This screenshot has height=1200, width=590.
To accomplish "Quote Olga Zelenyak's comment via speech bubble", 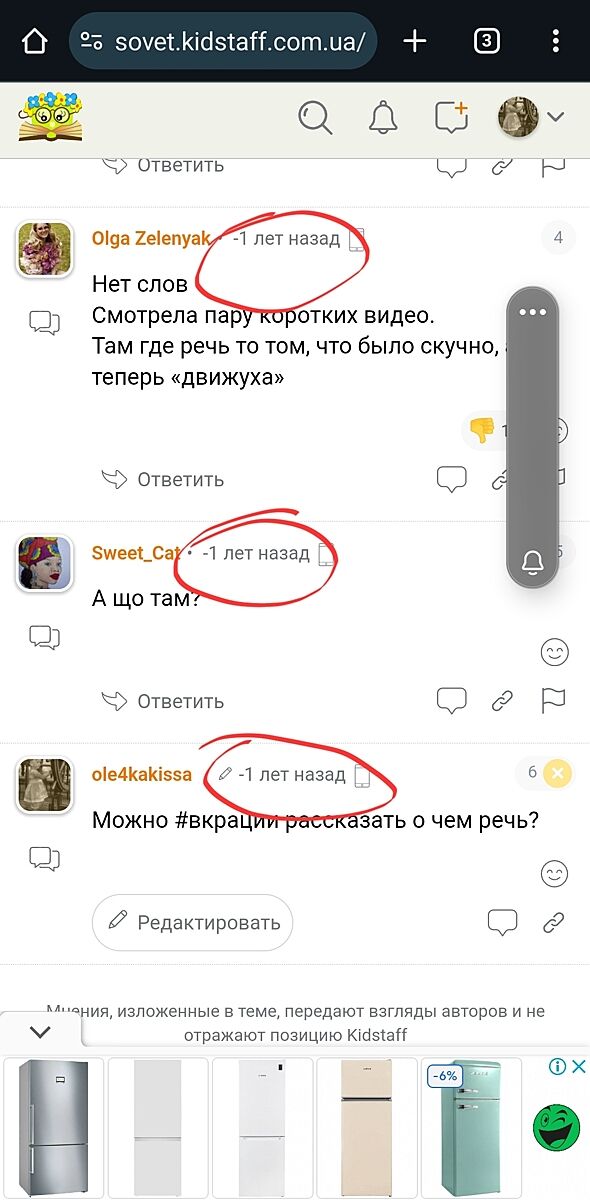I will click(x=452, y=479).
